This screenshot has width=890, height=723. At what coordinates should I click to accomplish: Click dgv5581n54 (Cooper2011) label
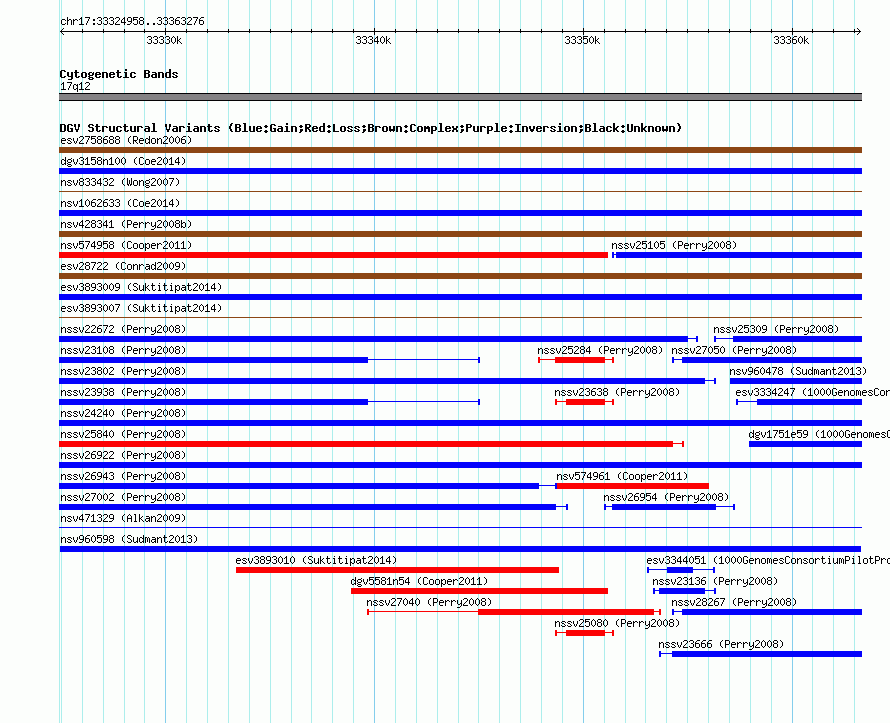pos(419,581)
